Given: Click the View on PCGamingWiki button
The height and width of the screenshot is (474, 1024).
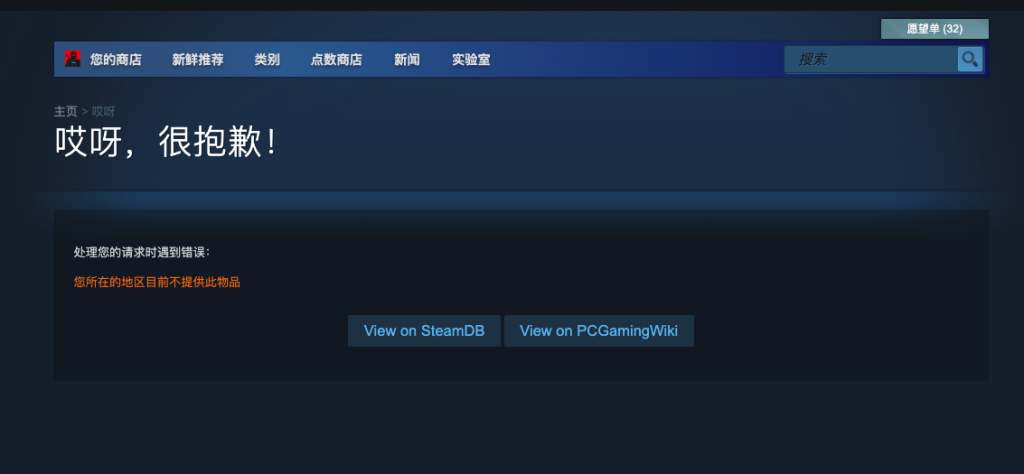Looking at the screenshot, I should (x=599, y=331).
